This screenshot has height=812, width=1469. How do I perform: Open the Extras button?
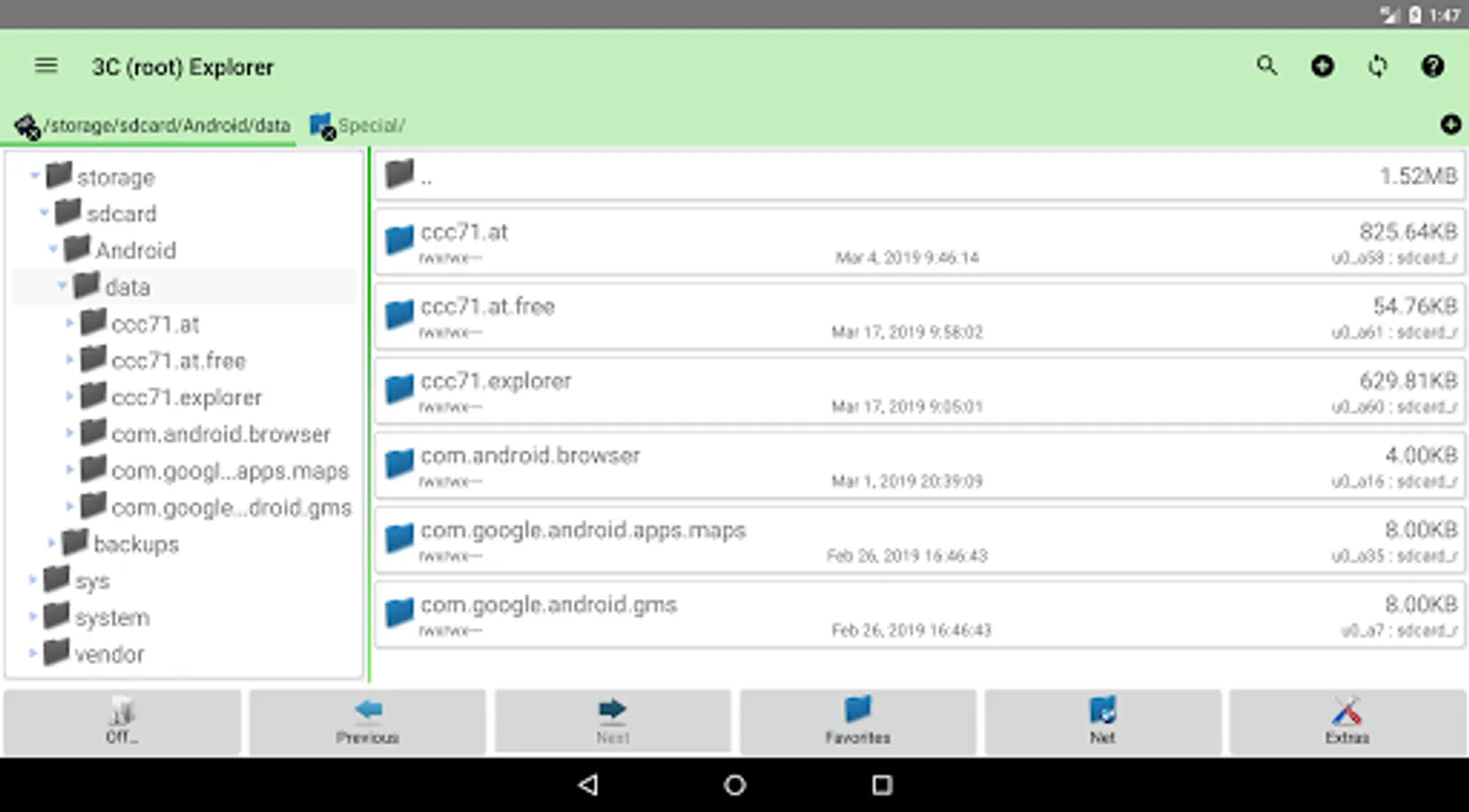pyautogui.click(x=1347, y=722)
